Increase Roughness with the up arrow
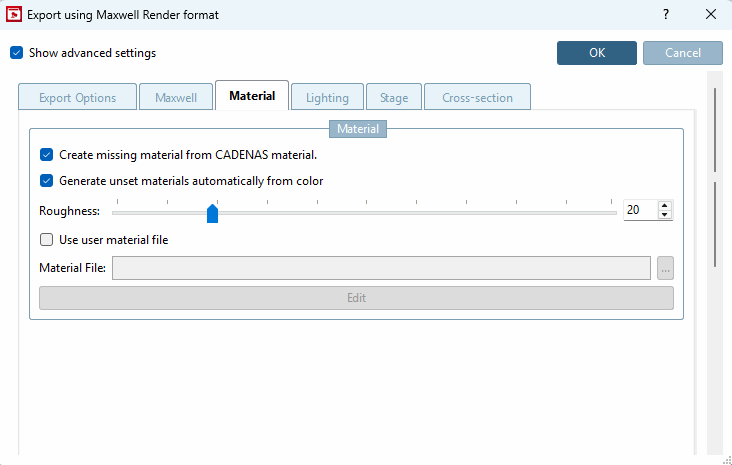The width and height of the screenshot is (732, 465). coord(665,205)
